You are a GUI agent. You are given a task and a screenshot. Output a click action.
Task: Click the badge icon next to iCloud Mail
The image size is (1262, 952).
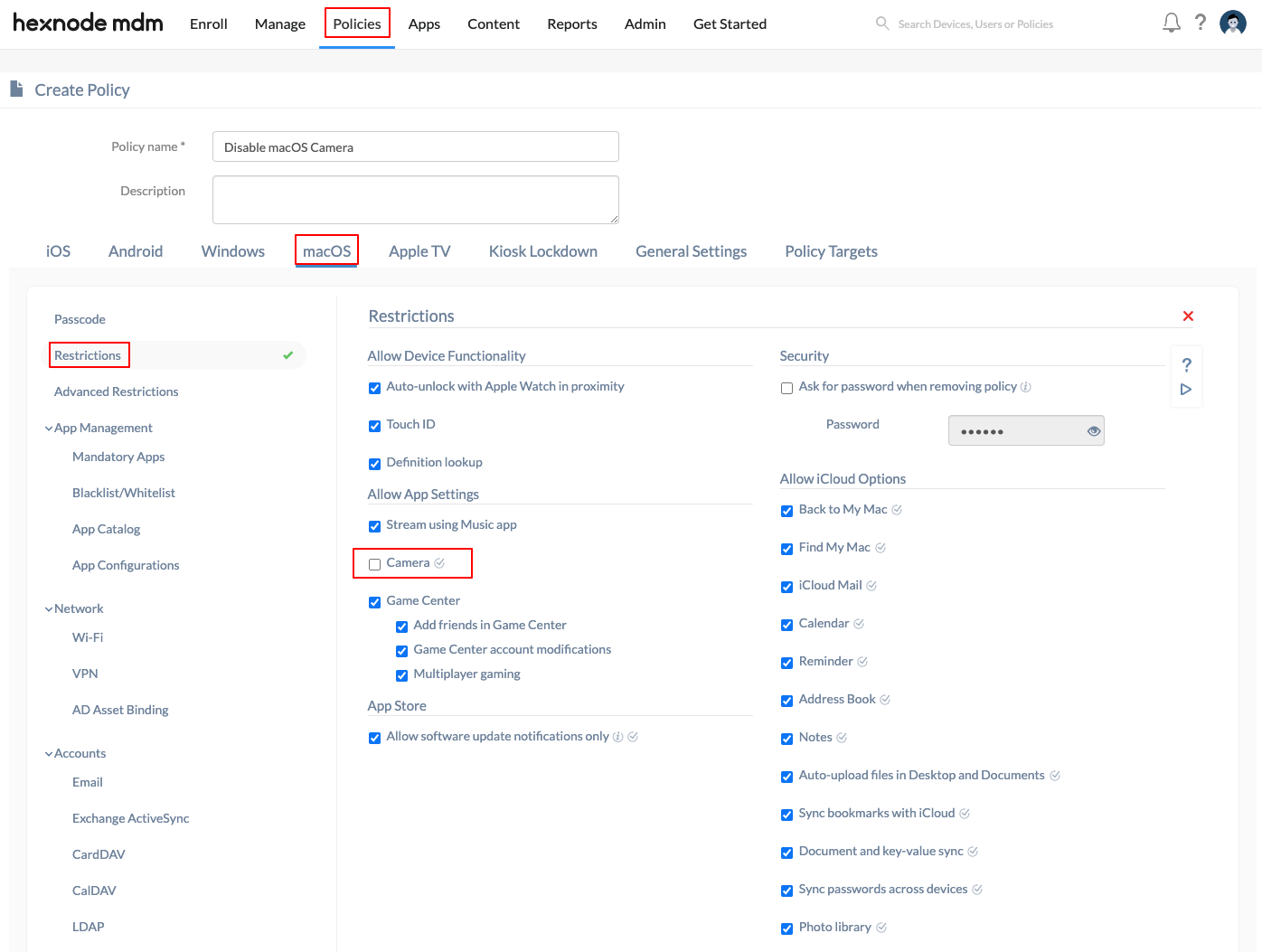pos(871,586)
